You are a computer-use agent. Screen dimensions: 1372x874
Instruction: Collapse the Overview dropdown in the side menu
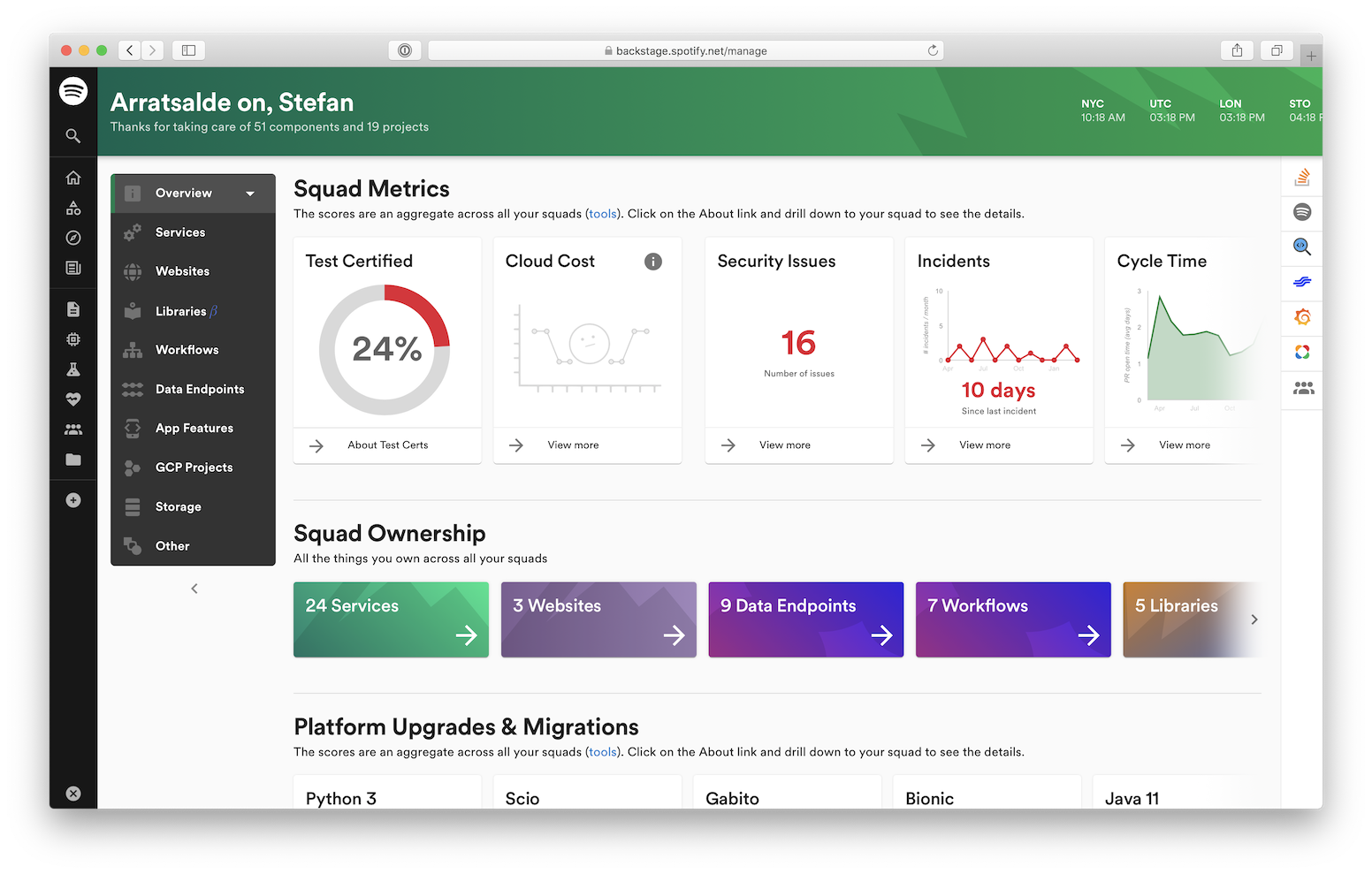pyautogui.click(x=250, y=193)
